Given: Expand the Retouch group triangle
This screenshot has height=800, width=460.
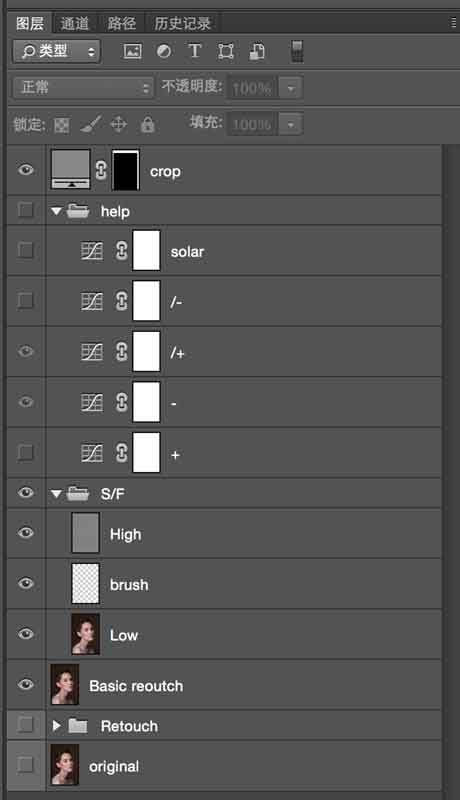Looking at the screenshot, I should pyautogui.click(x=56, y=725).
